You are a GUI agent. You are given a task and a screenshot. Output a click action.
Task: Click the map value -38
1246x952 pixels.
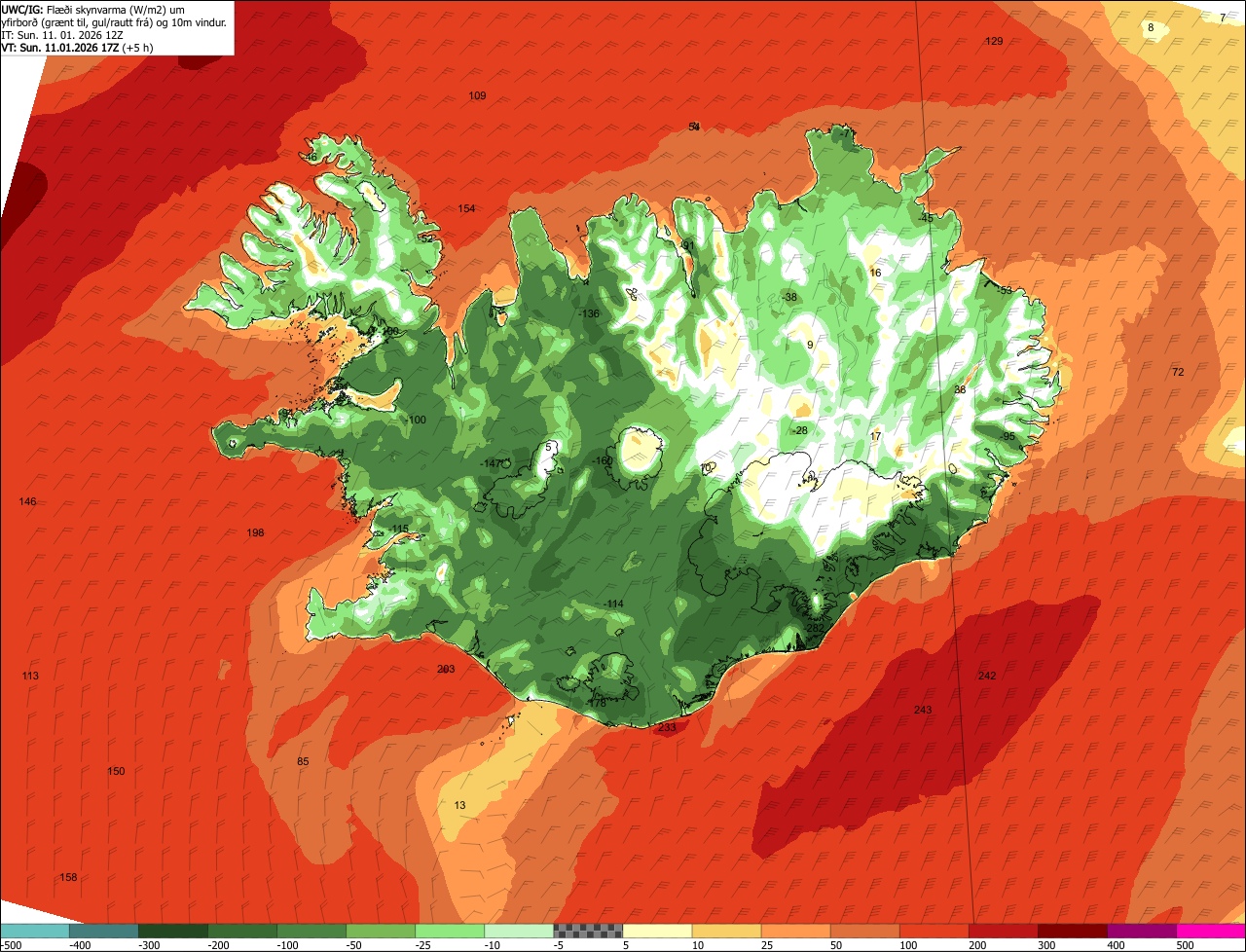(789, 297)
